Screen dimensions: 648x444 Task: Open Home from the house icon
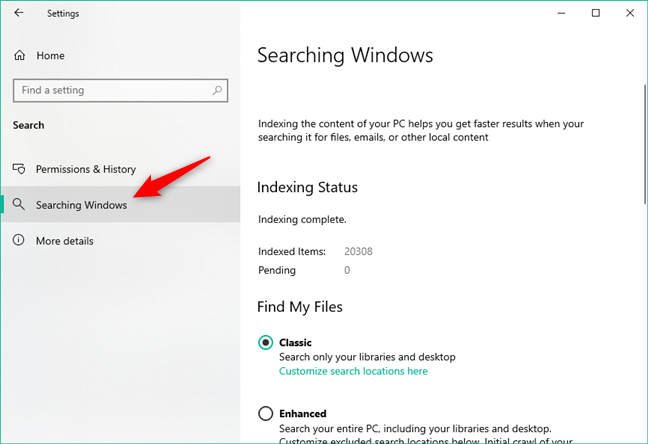tap(19, 55)
